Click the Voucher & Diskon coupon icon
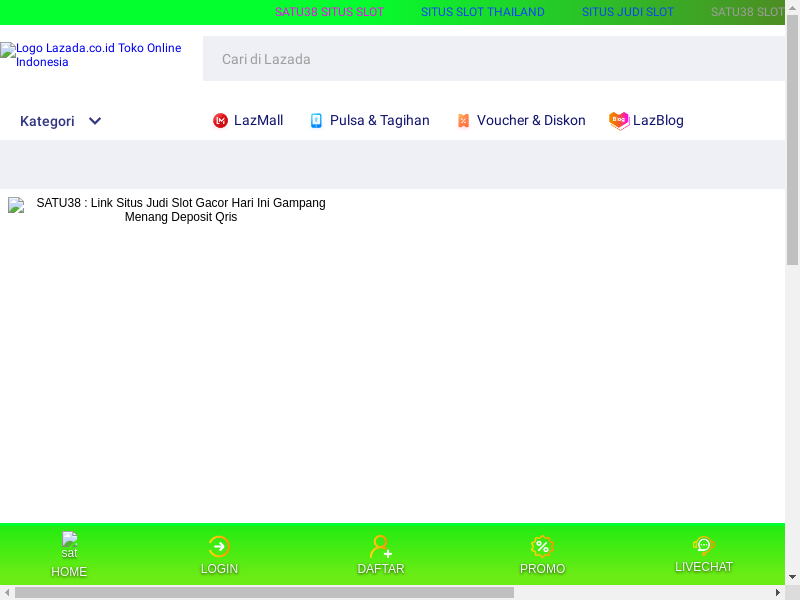The width and height of the screenshot is (800, 600). tap(463, 121)
